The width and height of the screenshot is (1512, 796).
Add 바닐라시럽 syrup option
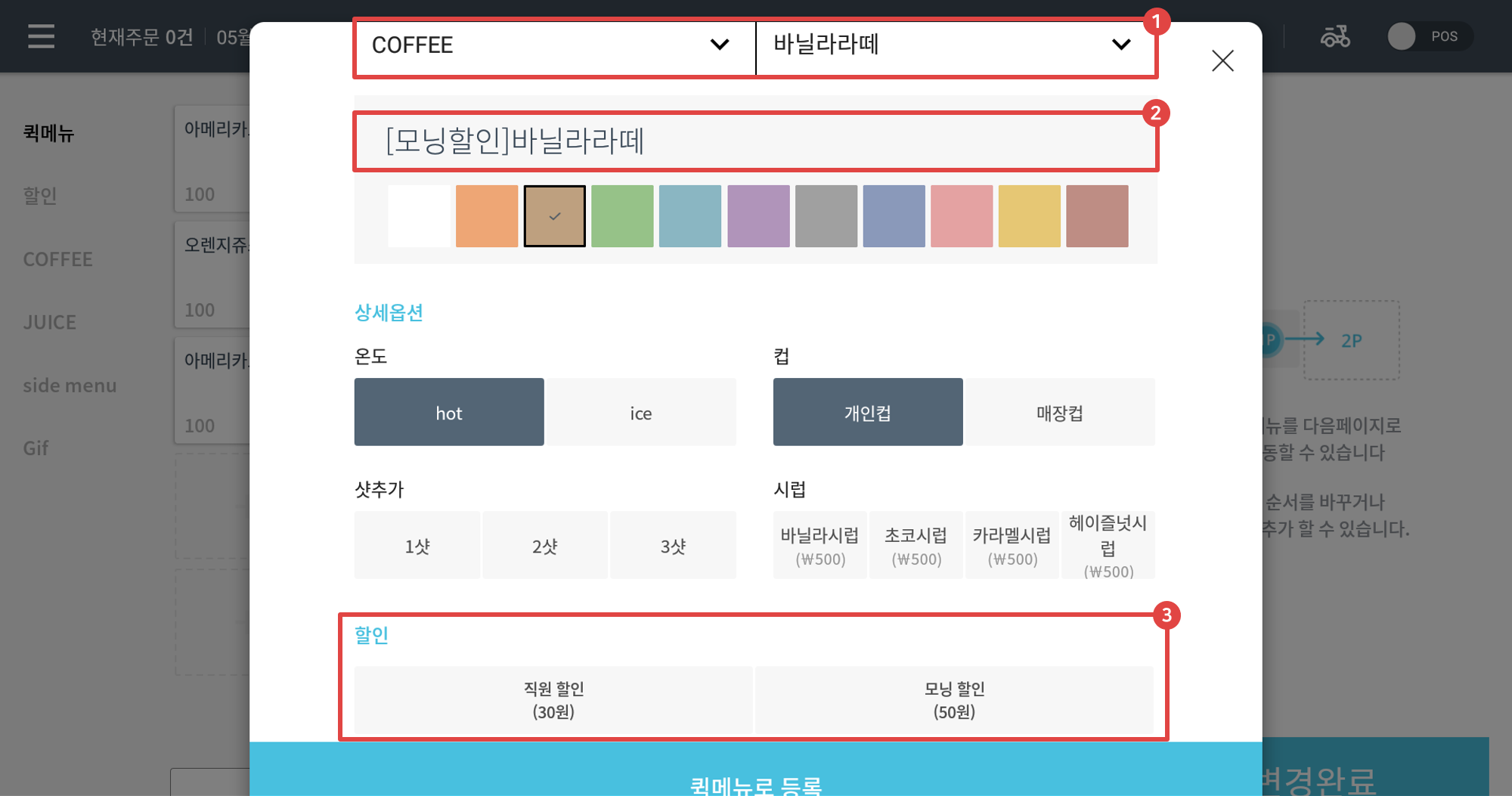coord(820,545)
